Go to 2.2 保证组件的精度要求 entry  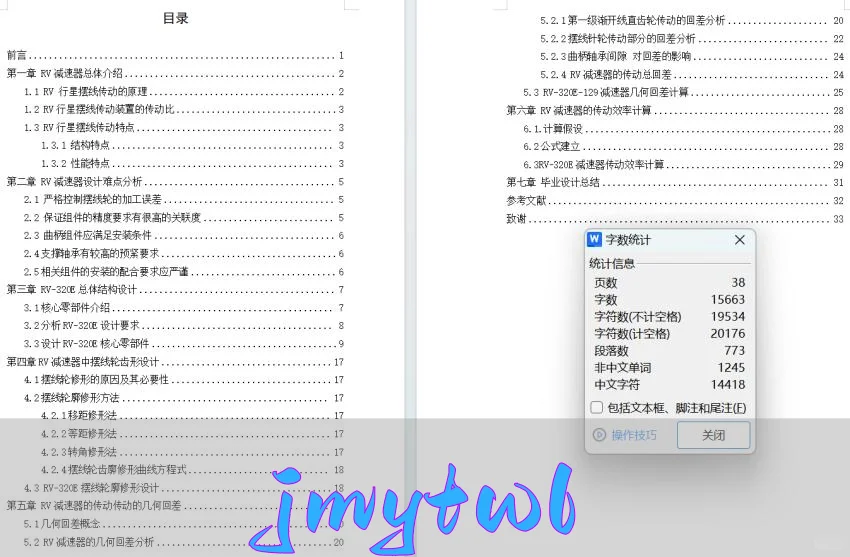point(184,217)
